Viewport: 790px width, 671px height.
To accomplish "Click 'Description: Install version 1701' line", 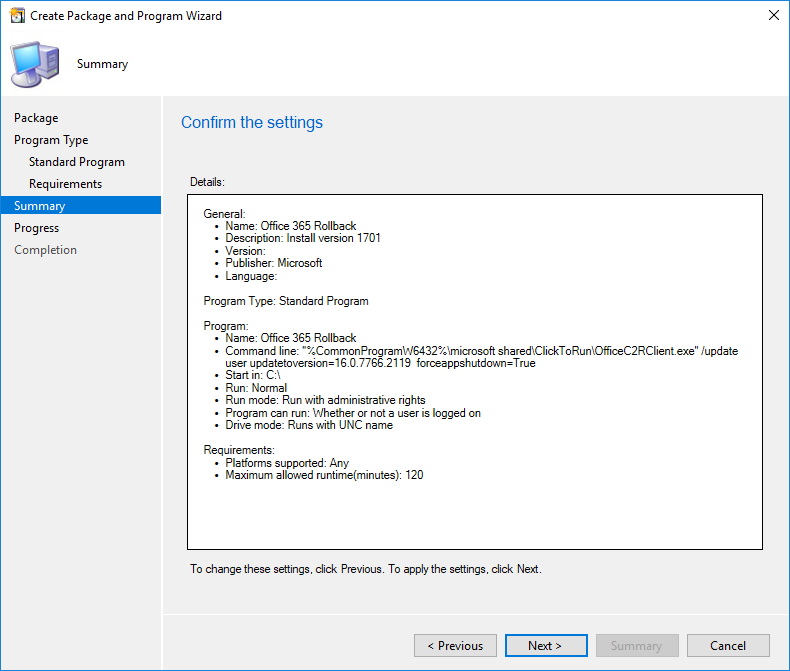I will 303,238.
